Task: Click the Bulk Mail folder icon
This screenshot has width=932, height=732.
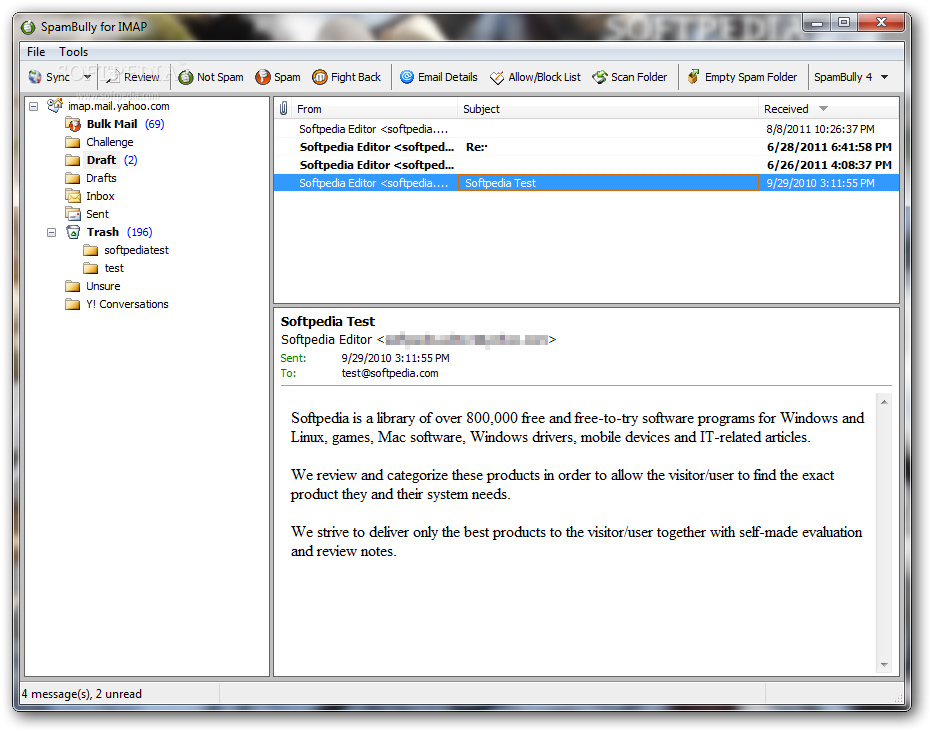Action: click(x=73, y=124)
